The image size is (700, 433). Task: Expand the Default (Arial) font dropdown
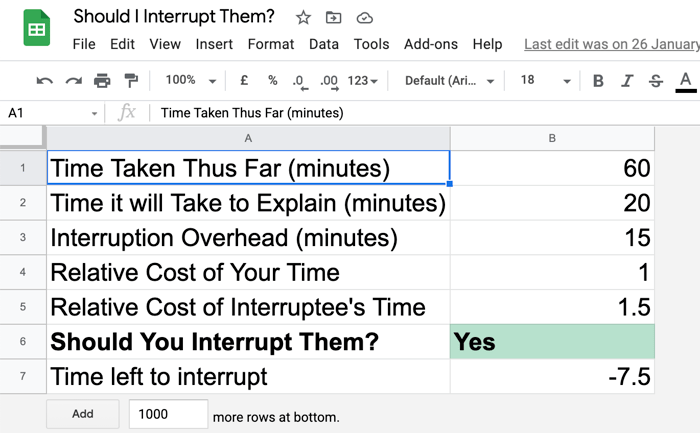tap(450, 81)
